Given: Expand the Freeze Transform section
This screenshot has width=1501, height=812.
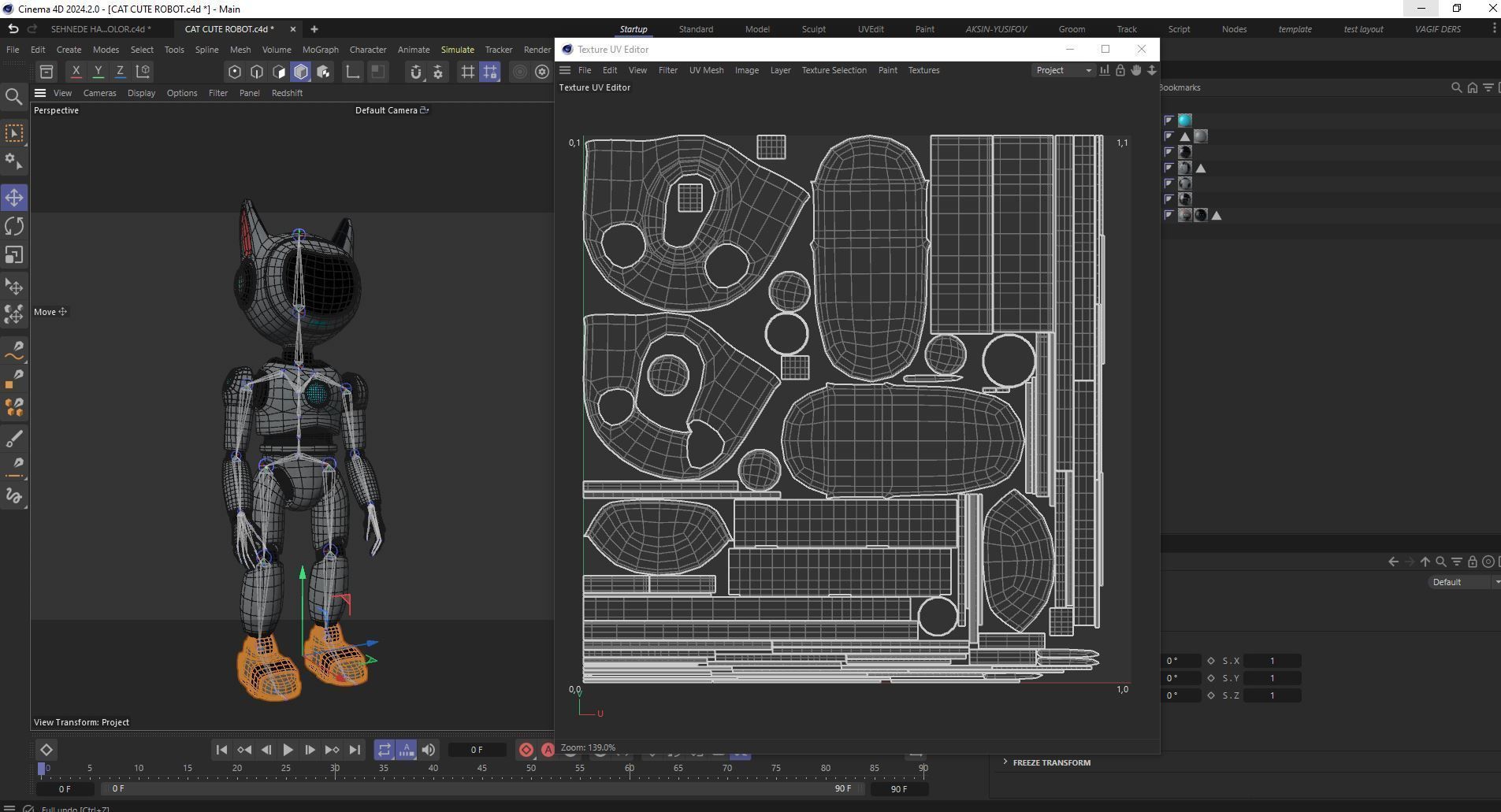Looking at the screenshot, I should coord(1051,762).
